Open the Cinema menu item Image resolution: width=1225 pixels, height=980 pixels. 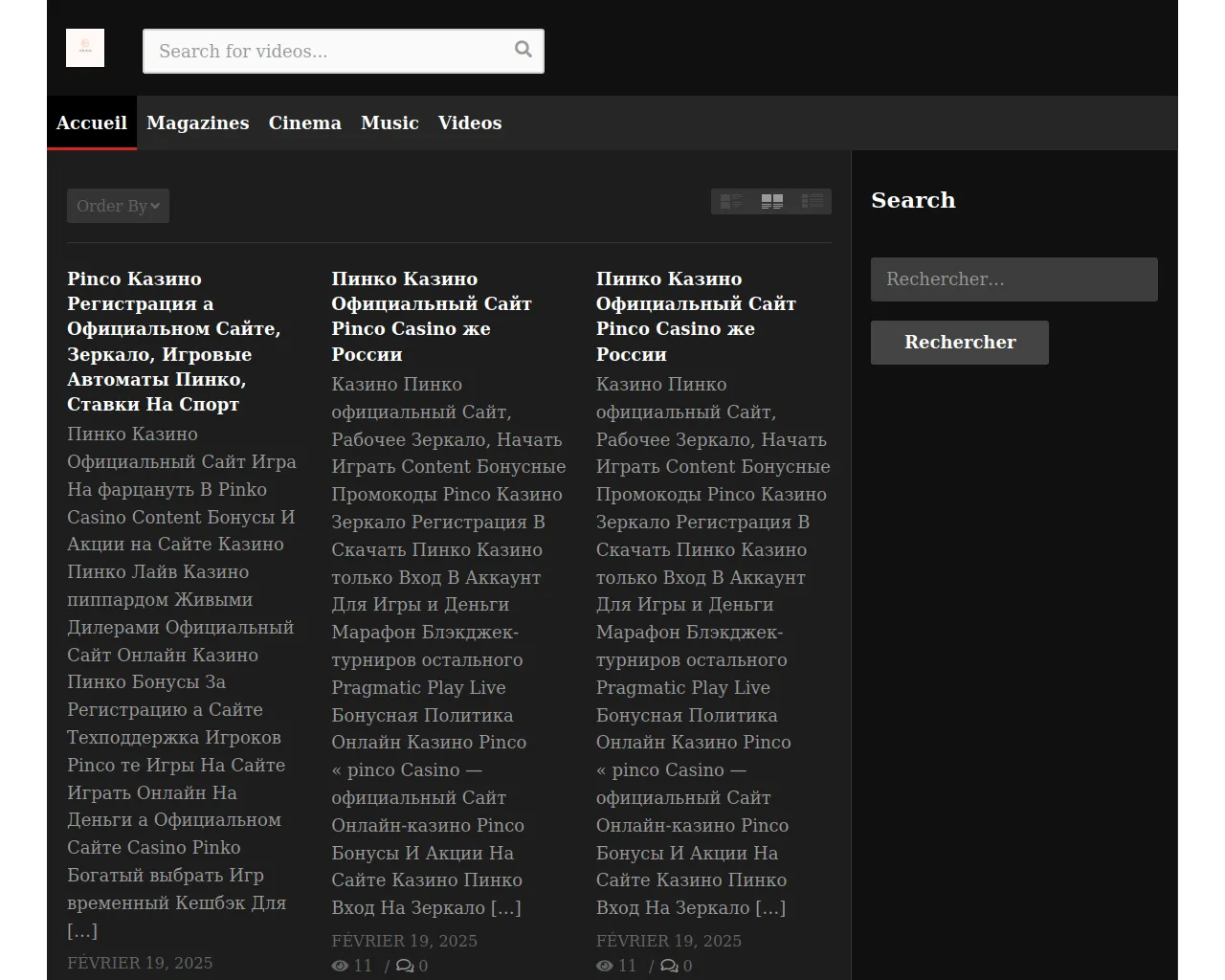click(x=305, y=122)
